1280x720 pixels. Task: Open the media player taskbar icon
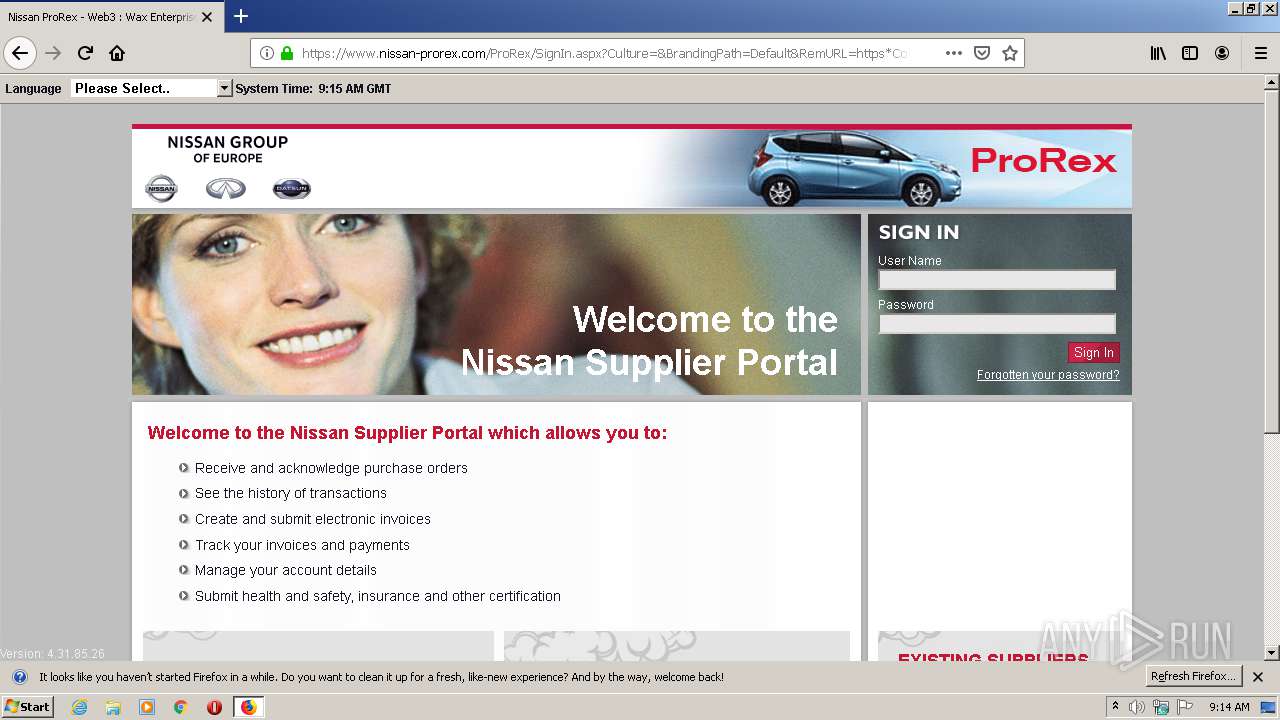(147, 707)
